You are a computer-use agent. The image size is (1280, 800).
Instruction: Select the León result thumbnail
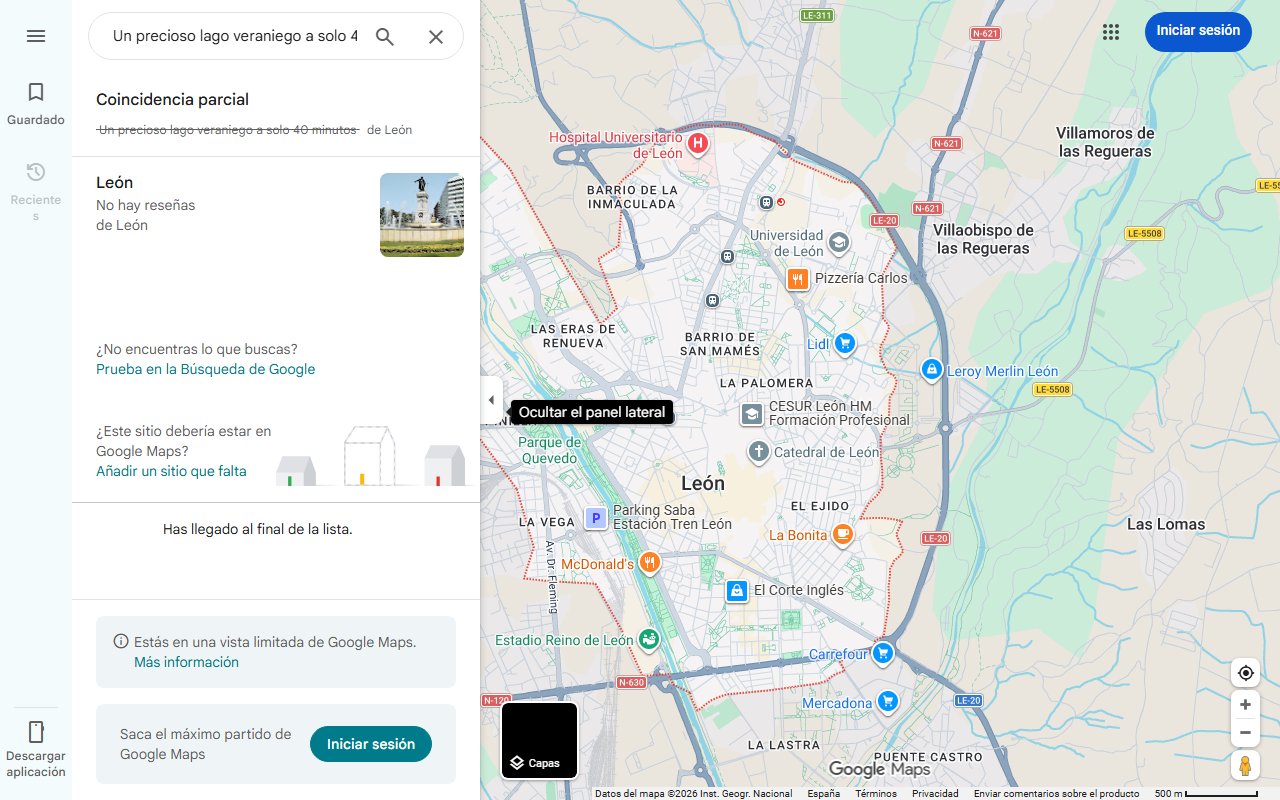pyautogui.click(x=421, y=215)
